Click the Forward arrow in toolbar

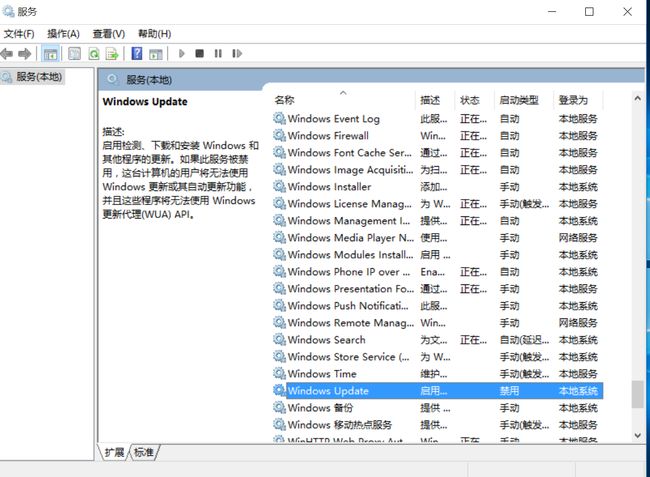pyautogui.click(x=25, y=53)
